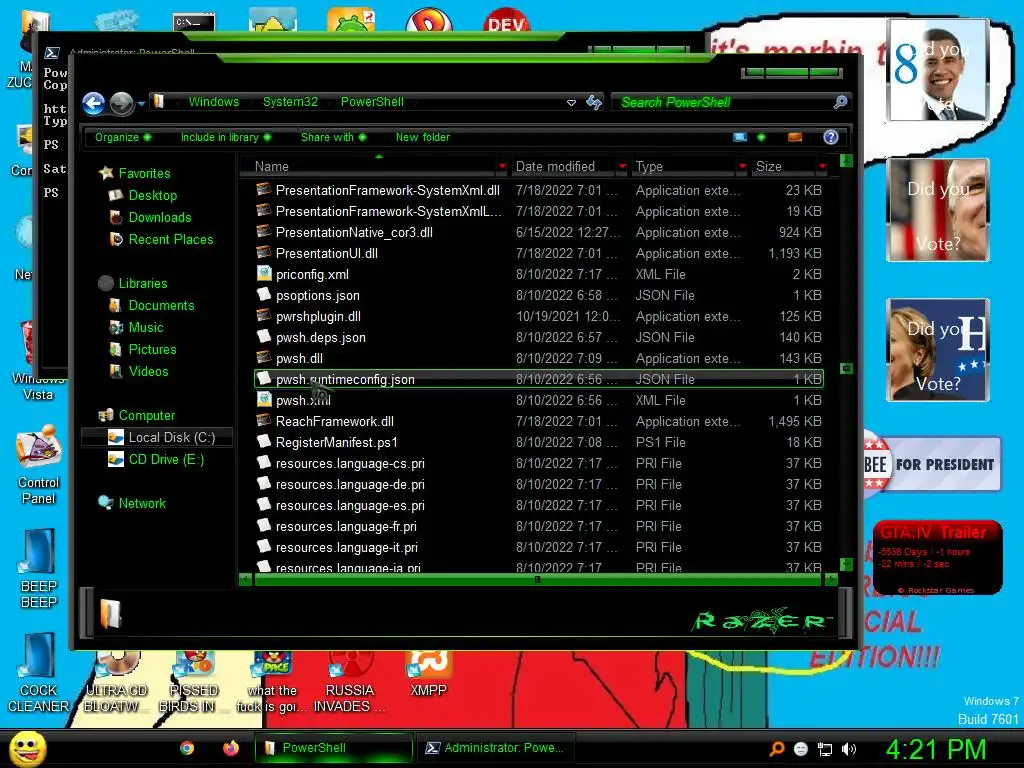Viewport: 1024px width, 768px height.
Task: Select CD Drive (E:) in sidebar
Action: 166,460
